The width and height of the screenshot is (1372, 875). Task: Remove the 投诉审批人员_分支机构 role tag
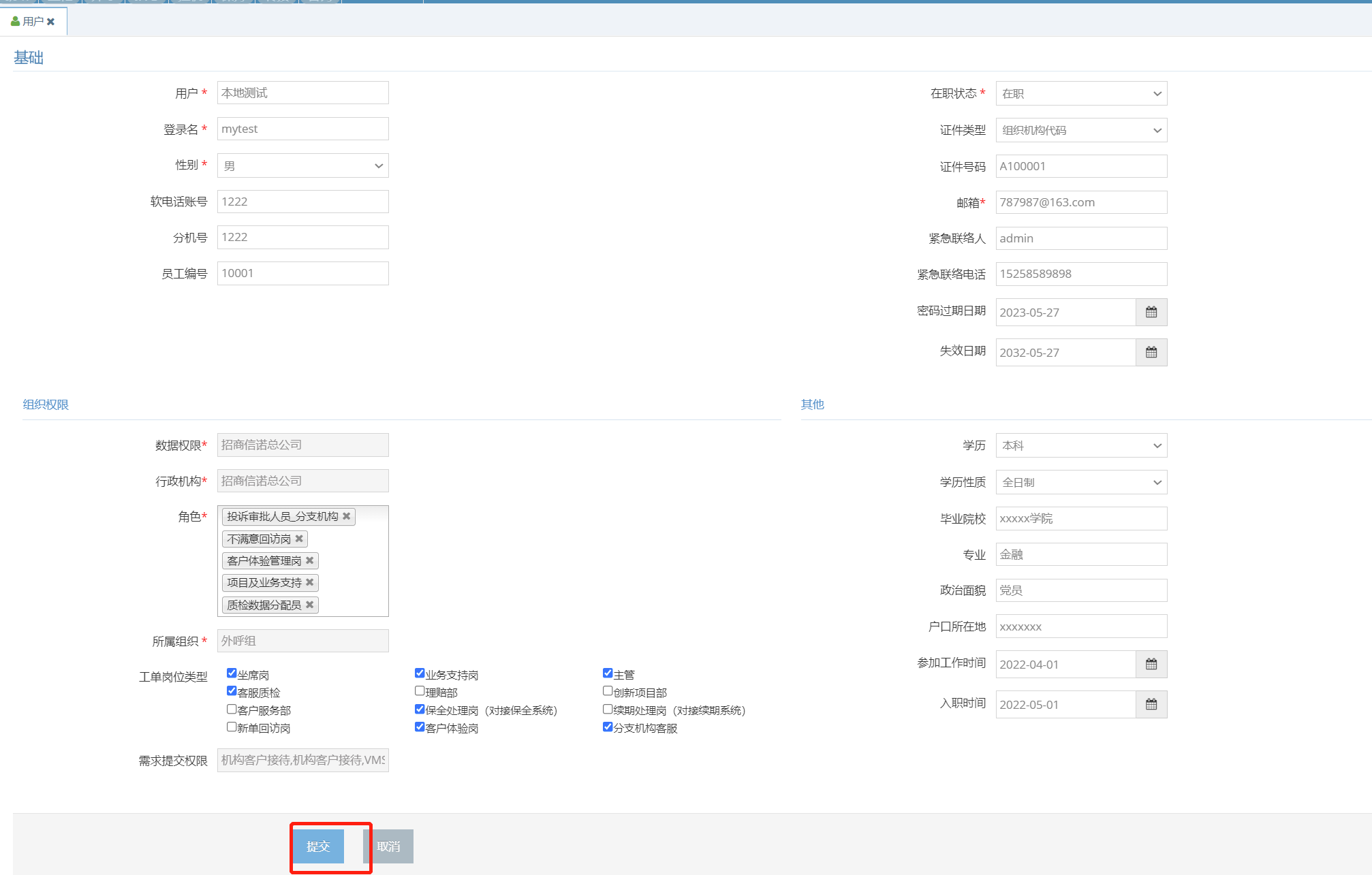pos(347,516)
